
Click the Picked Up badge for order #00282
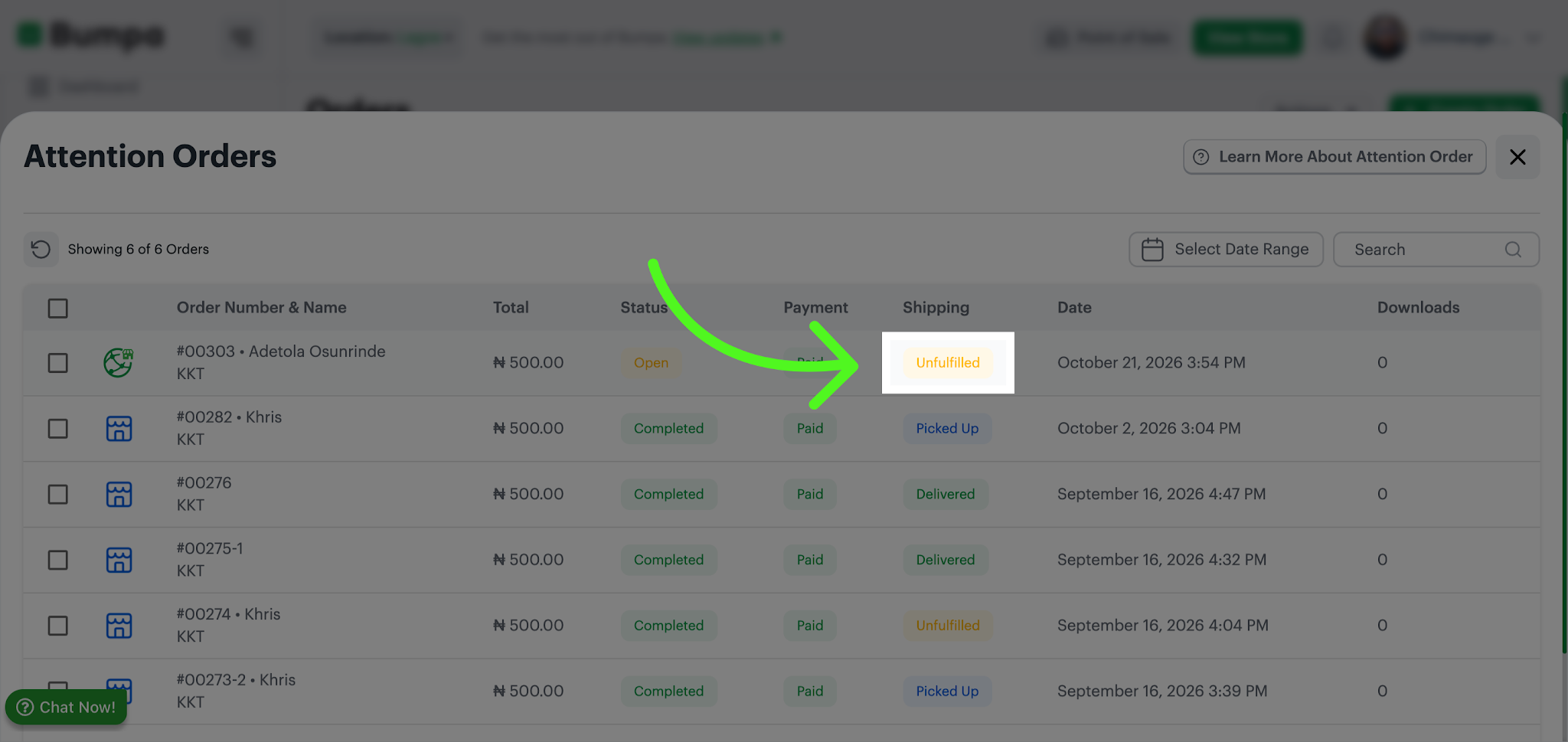tap(947, 429)
